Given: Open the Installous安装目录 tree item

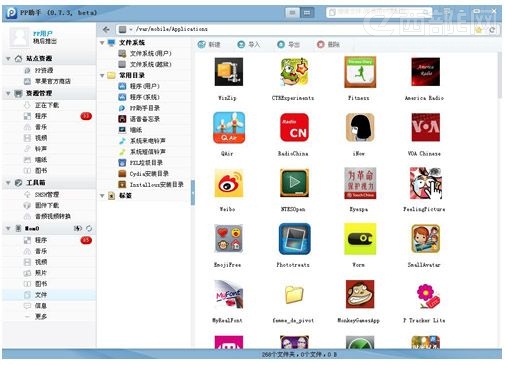Looking at the screenshot, I should pyautogui.click(x=151, y=184).
